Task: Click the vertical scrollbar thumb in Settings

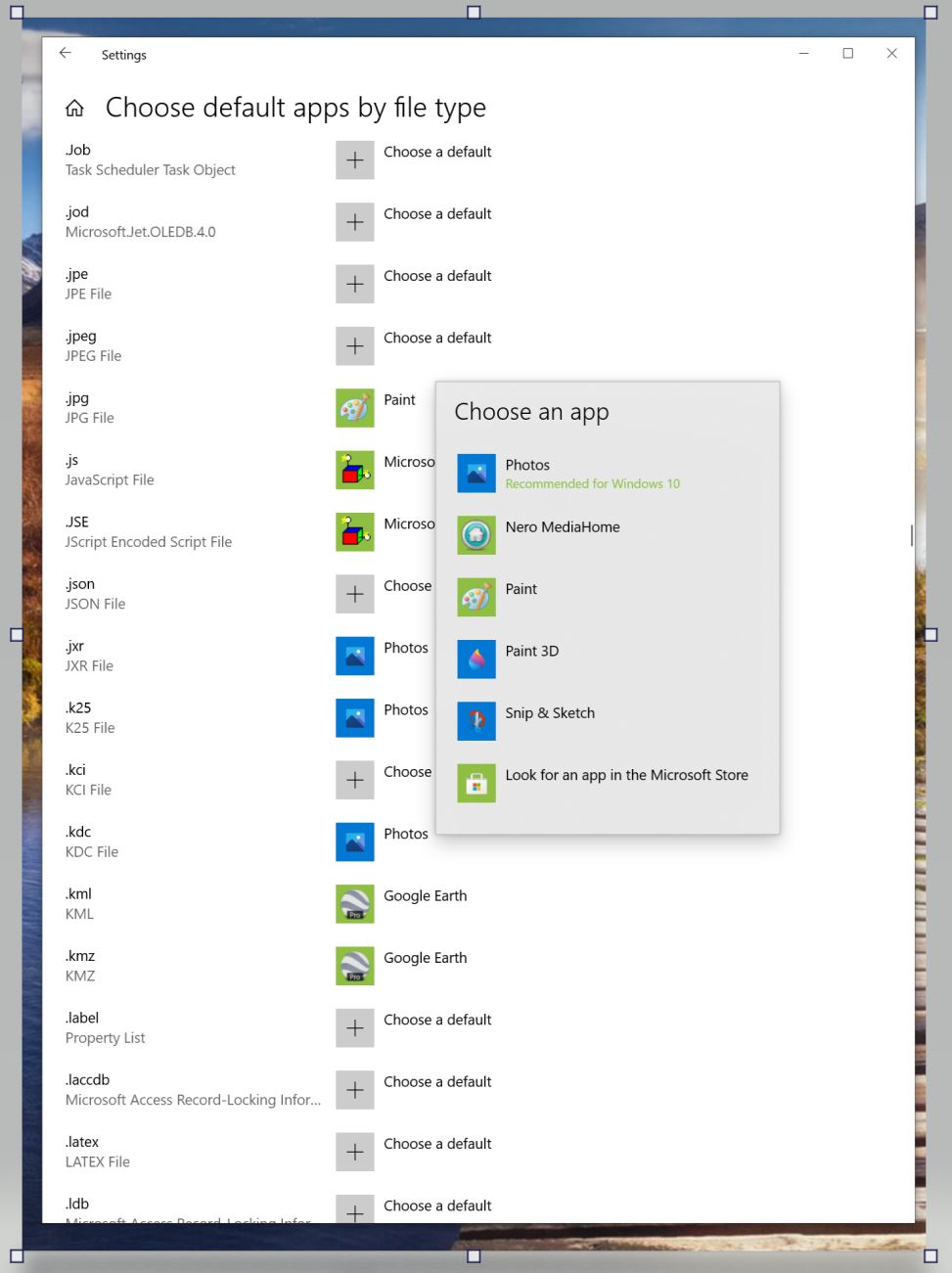Action: click(912, 535)
